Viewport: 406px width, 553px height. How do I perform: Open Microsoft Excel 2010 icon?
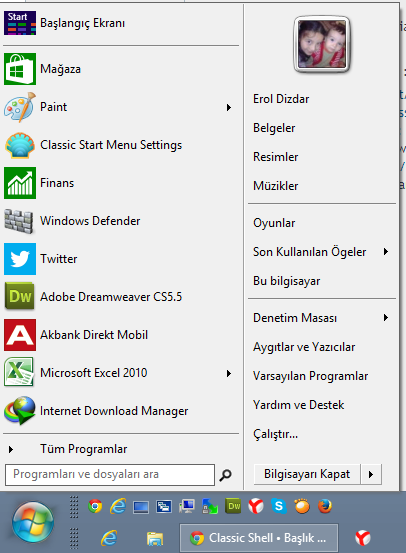(x=19, y=372)
